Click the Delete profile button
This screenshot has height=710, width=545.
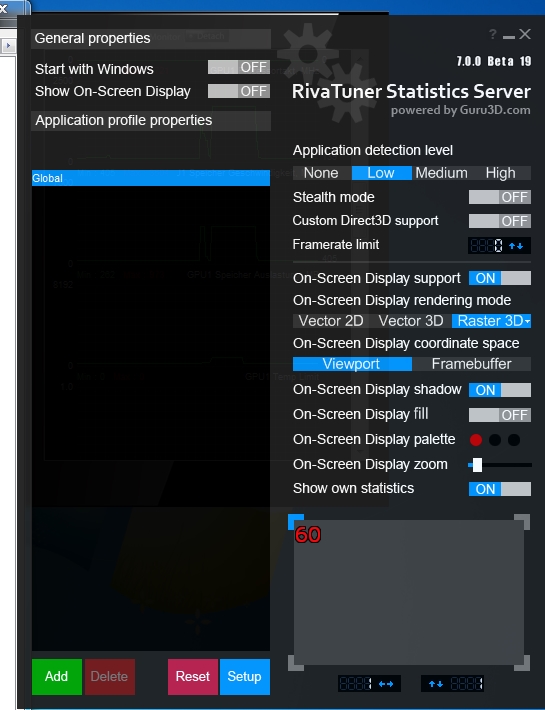tap(110, 676)
